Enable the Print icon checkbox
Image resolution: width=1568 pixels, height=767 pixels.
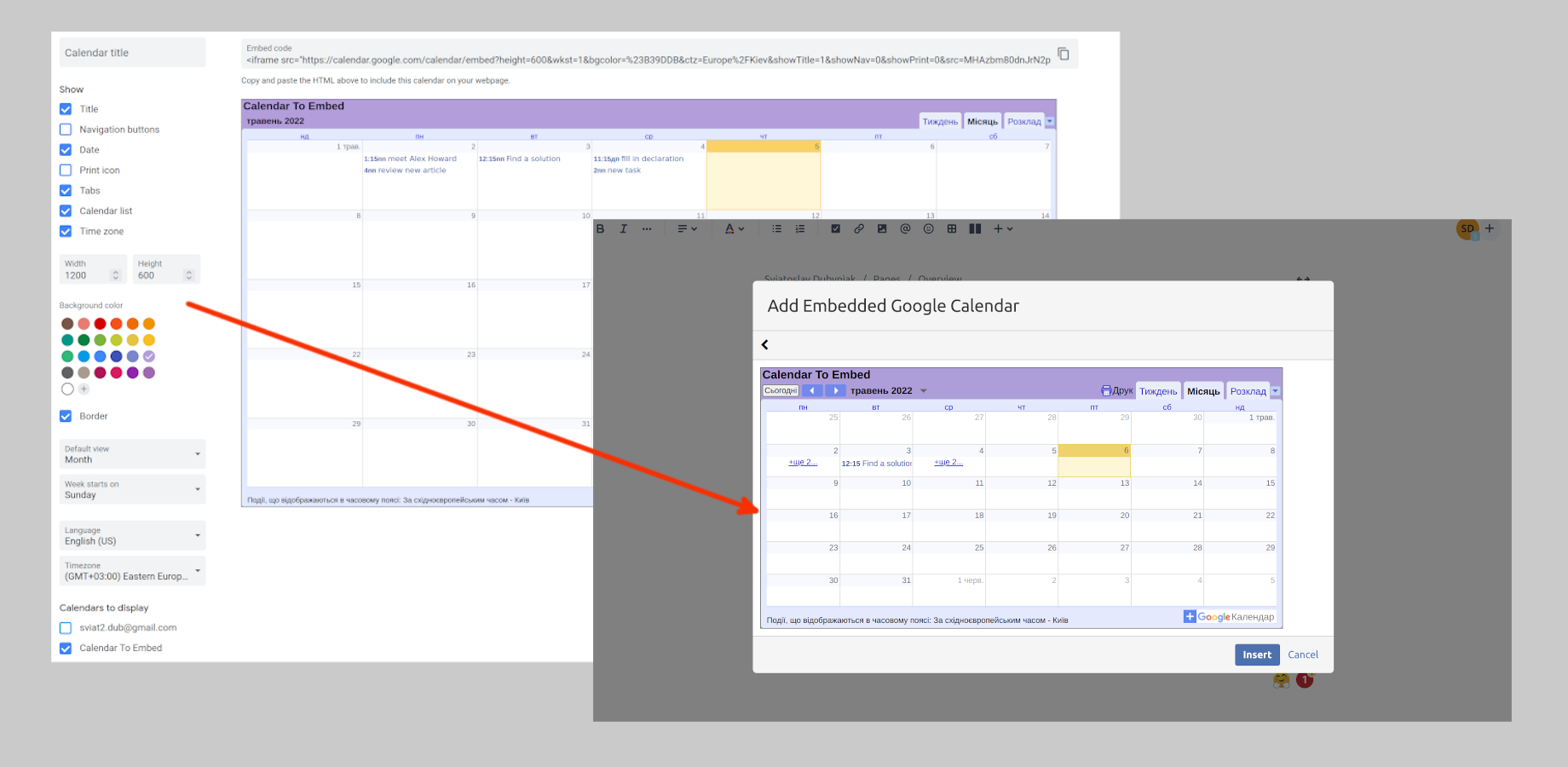(x=66, y=170)
